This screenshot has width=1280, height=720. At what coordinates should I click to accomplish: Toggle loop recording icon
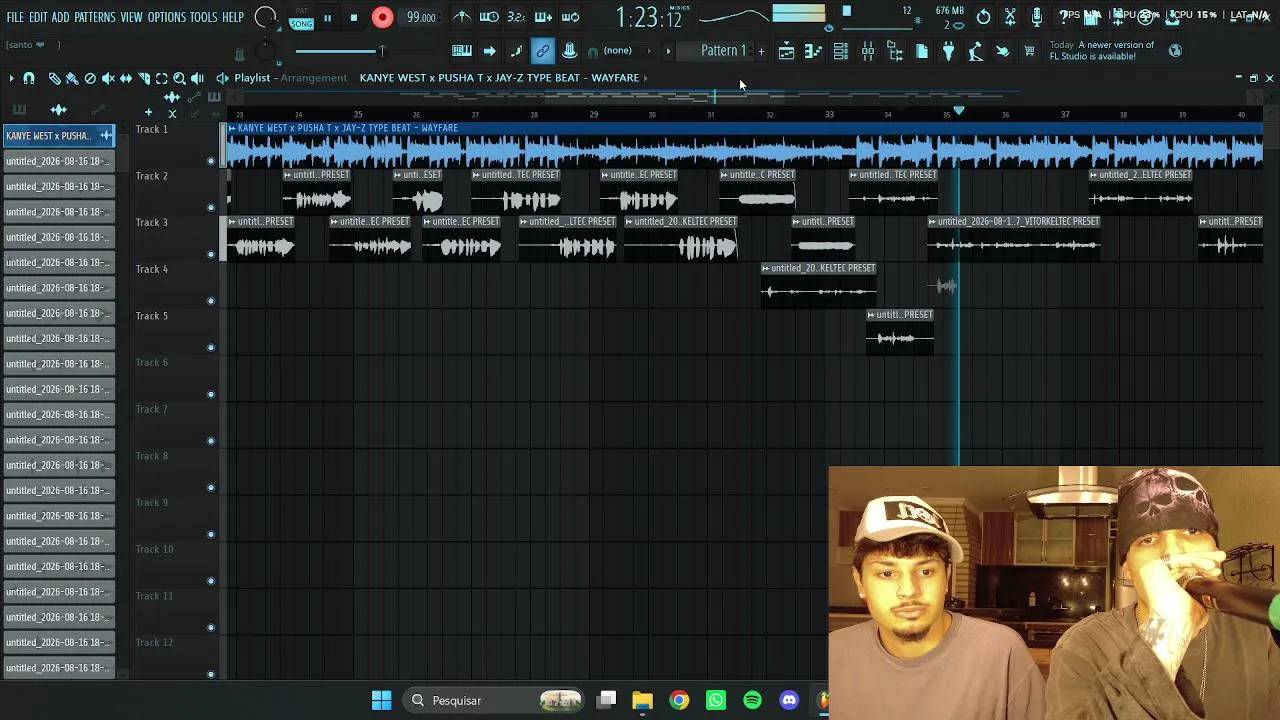[570, 17]
